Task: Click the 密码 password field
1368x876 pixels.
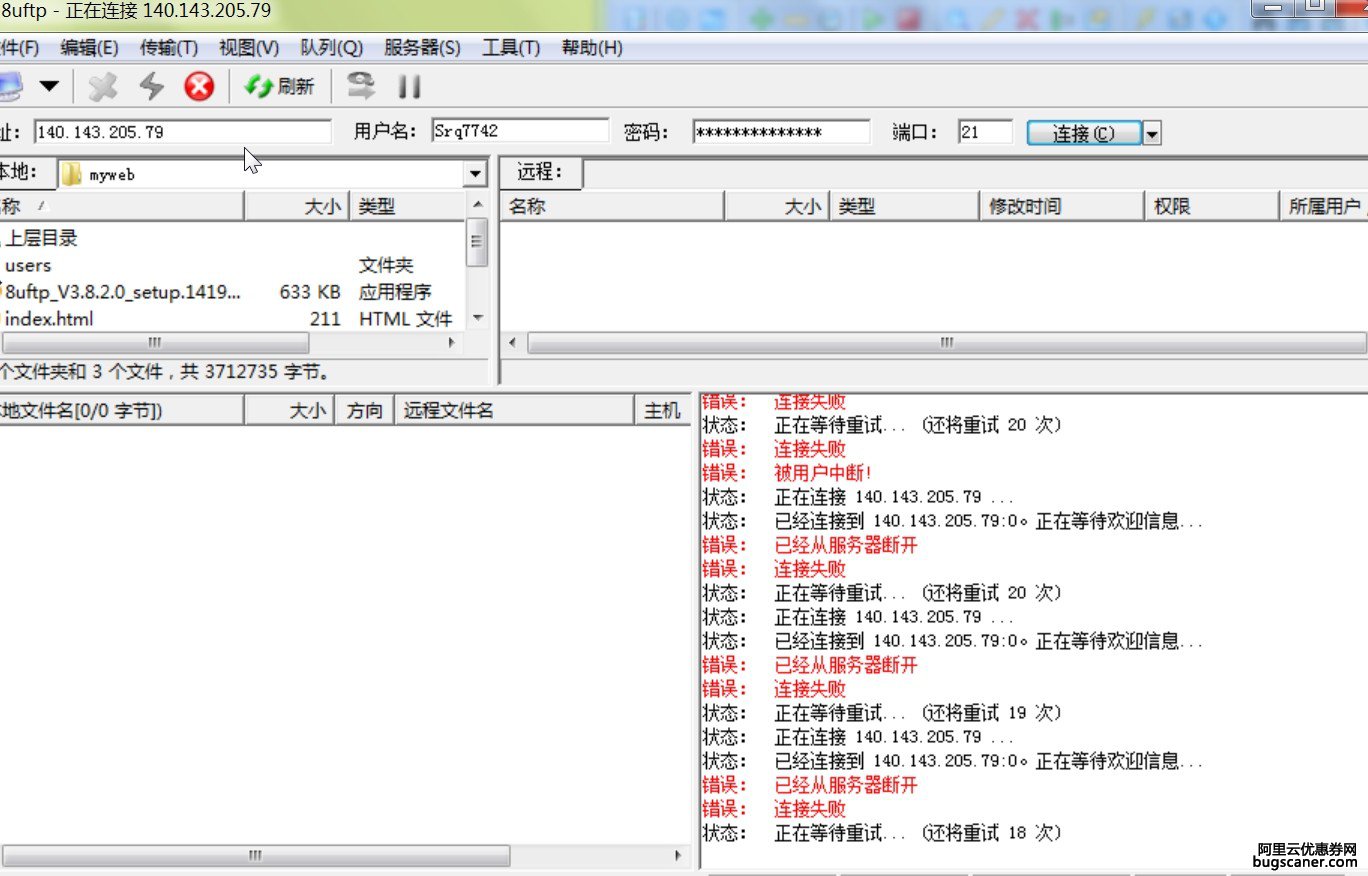Action: click(x=781, y=132)
